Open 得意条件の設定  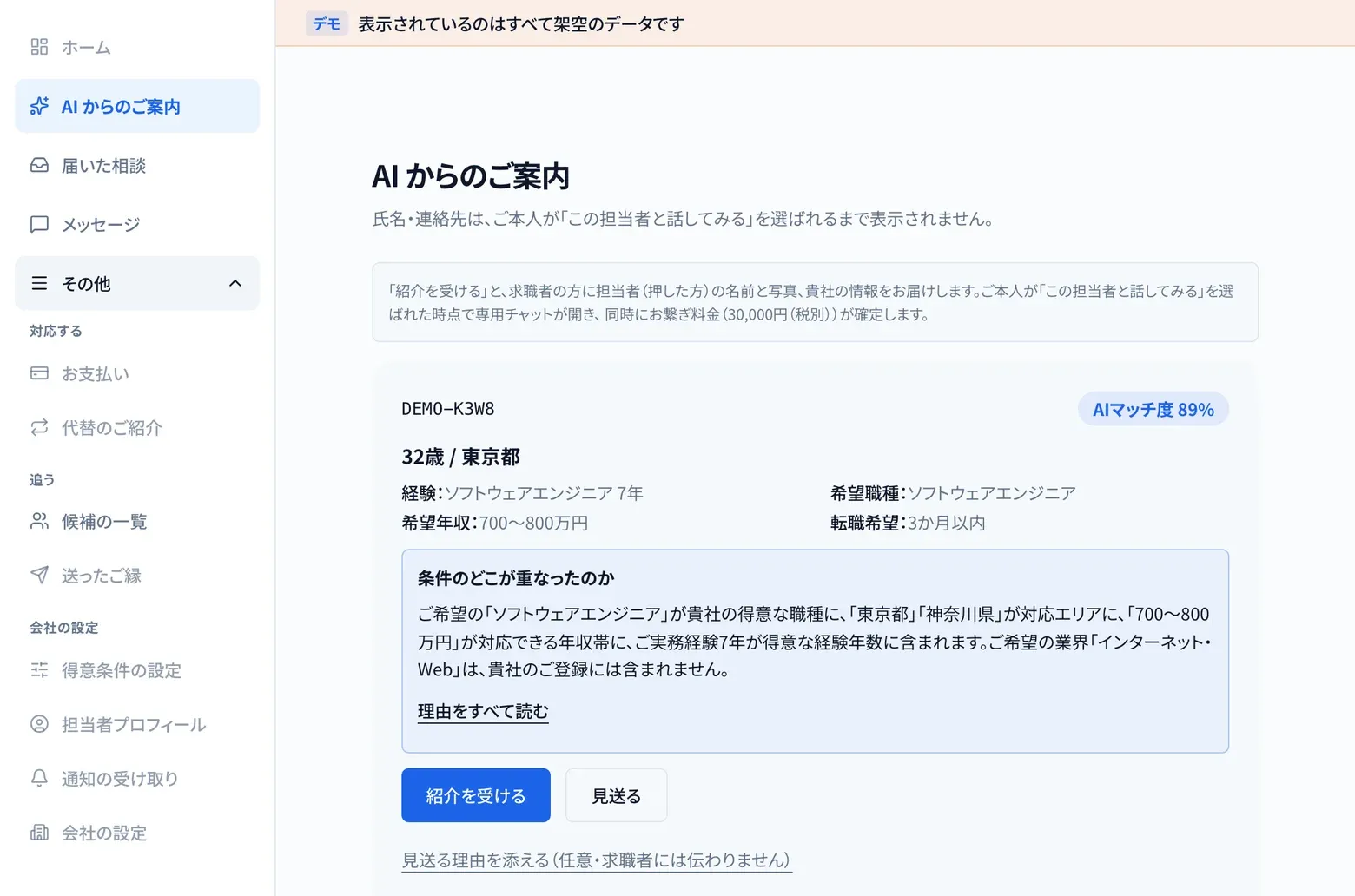point(137,670)
